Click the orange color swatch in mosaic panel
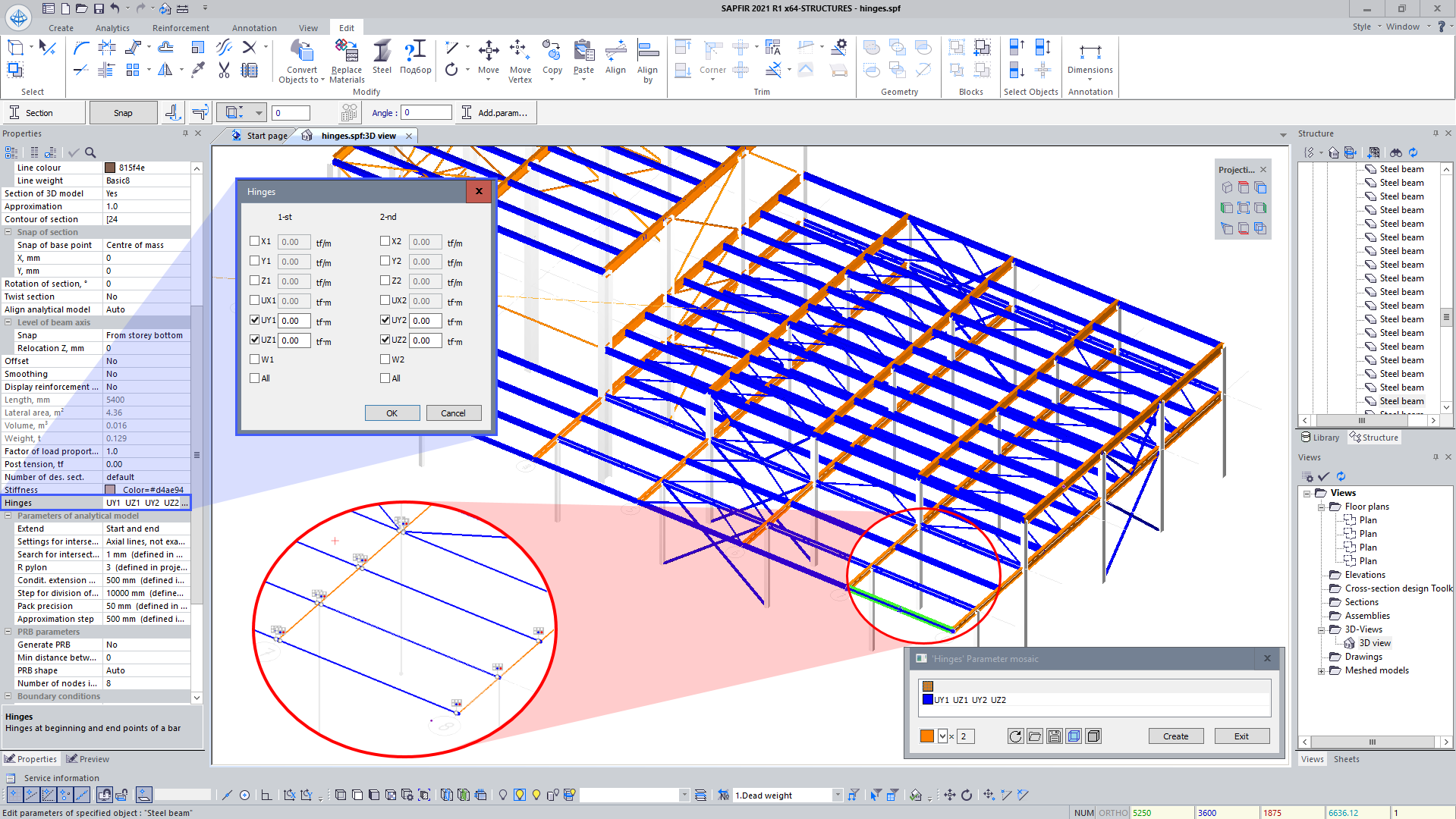The image size is (1456, 819). pos(927,736)
